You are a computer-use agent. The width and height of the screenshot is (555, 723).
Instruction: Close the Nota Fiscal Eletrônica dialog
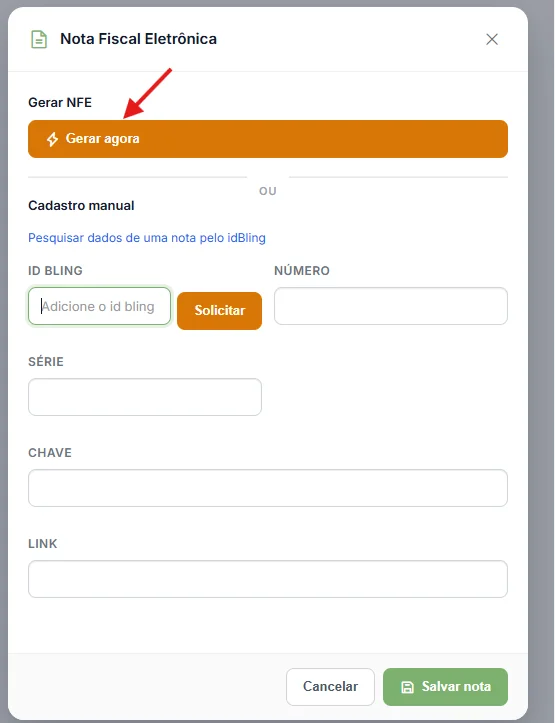pyautogui.click(x=492, y=39)
